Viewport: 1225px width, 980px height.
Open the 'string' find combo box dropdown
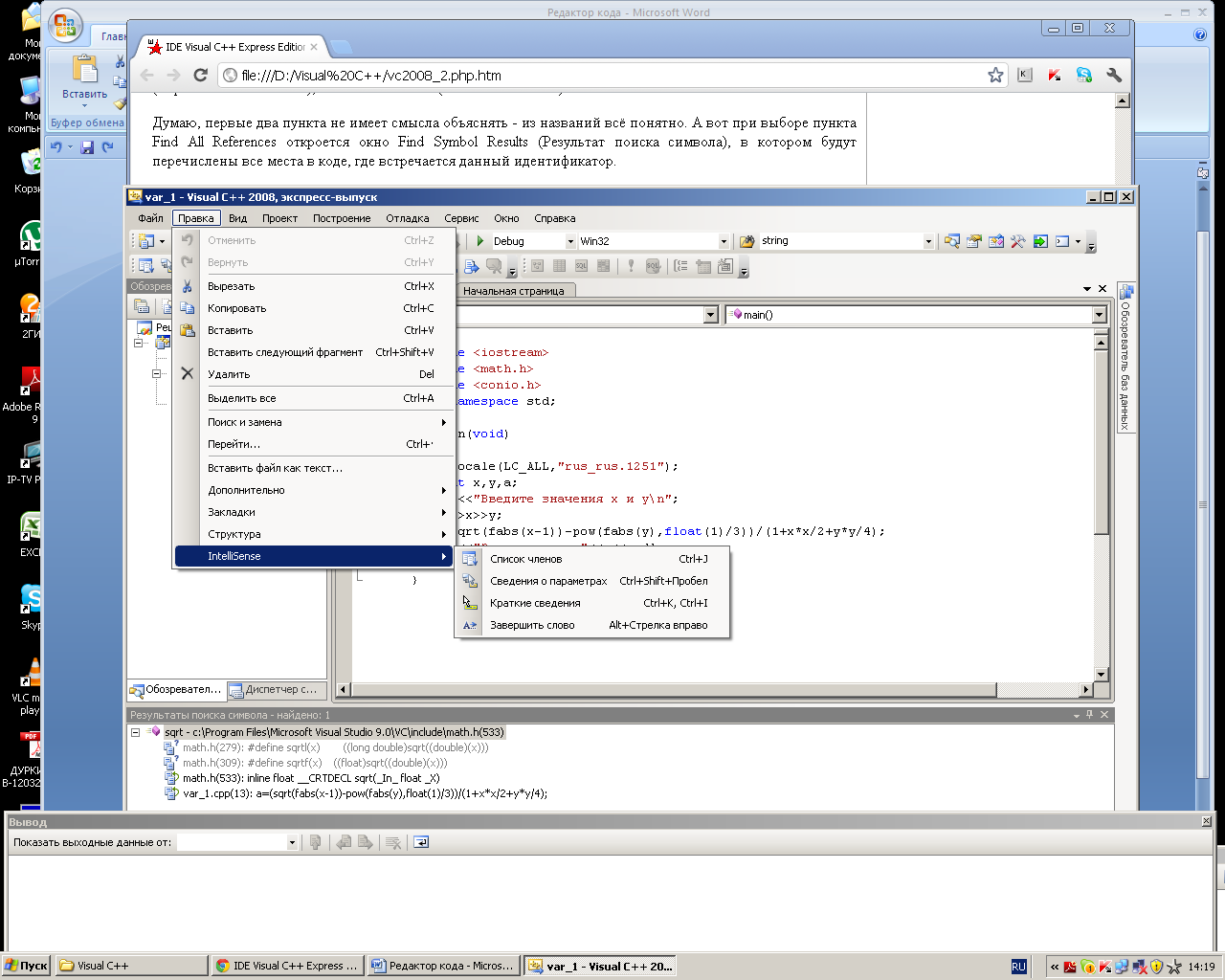928,241
